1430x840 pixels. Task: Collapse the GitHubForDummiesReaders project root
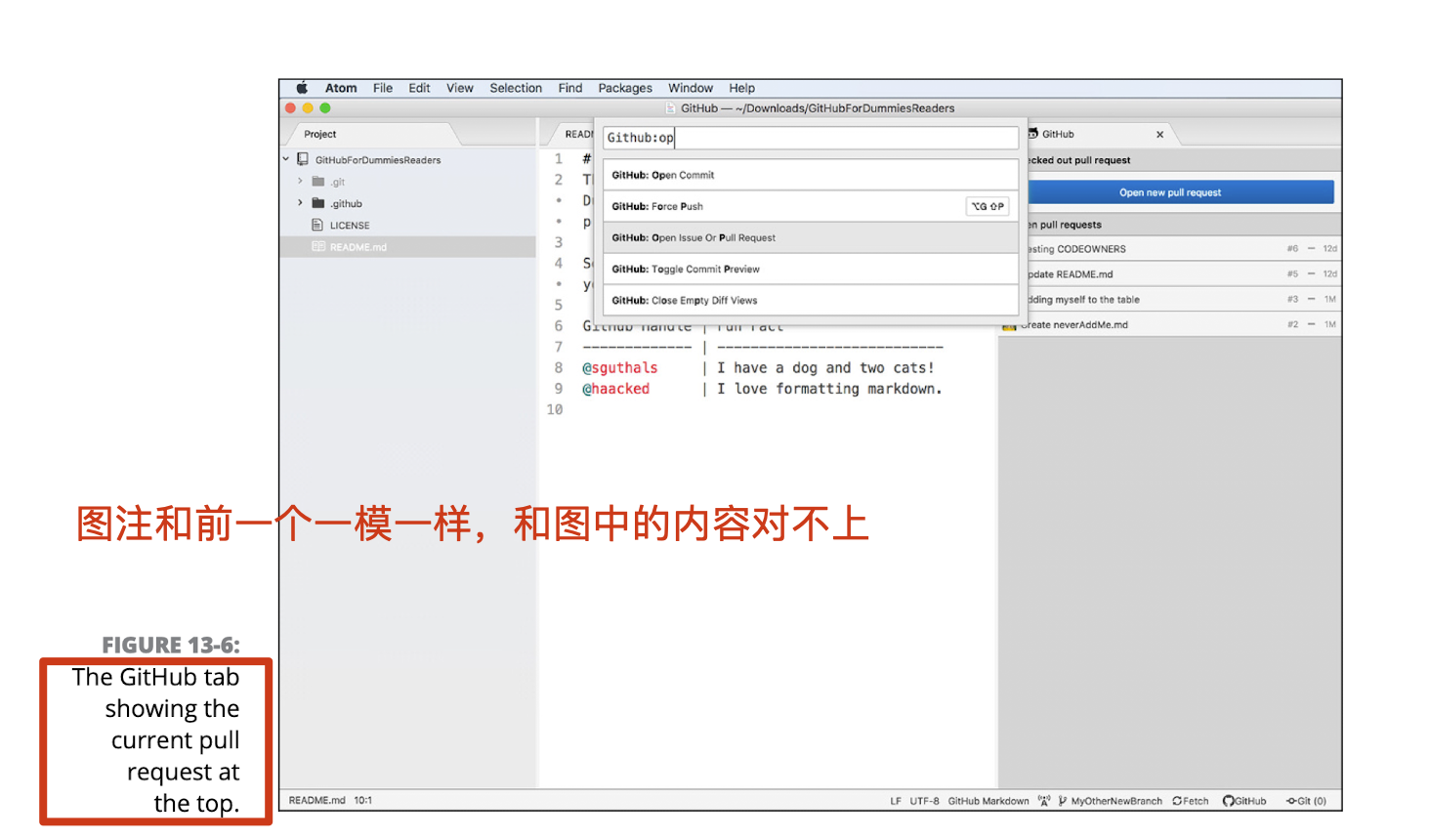point(286,159)
